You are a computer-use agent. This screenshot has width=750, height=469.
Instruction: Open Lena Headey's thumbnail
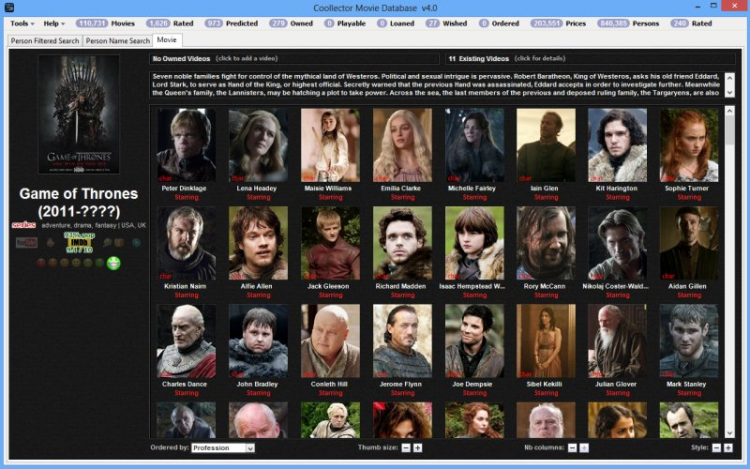[x=258, y=145]
